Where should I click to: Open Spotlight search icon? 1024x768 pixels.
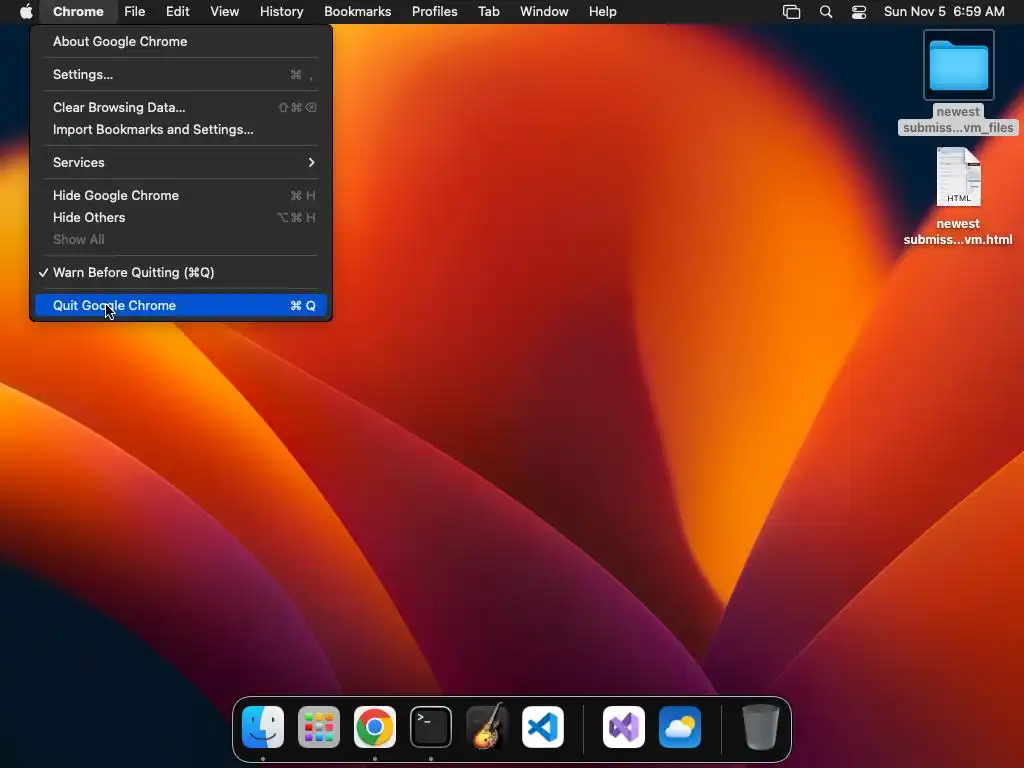(x=825, y=12)
